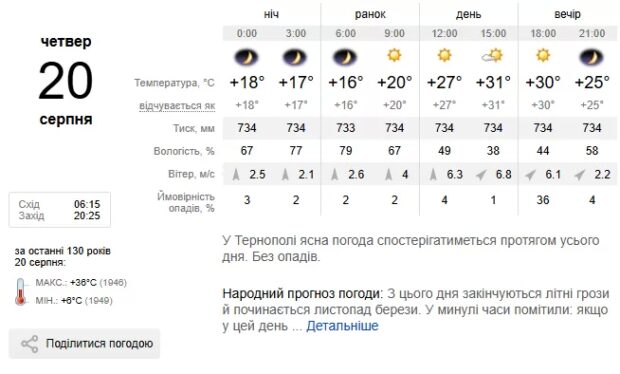
Task: Click the thermometer icon near МАКС
Action: pos(21,292)
